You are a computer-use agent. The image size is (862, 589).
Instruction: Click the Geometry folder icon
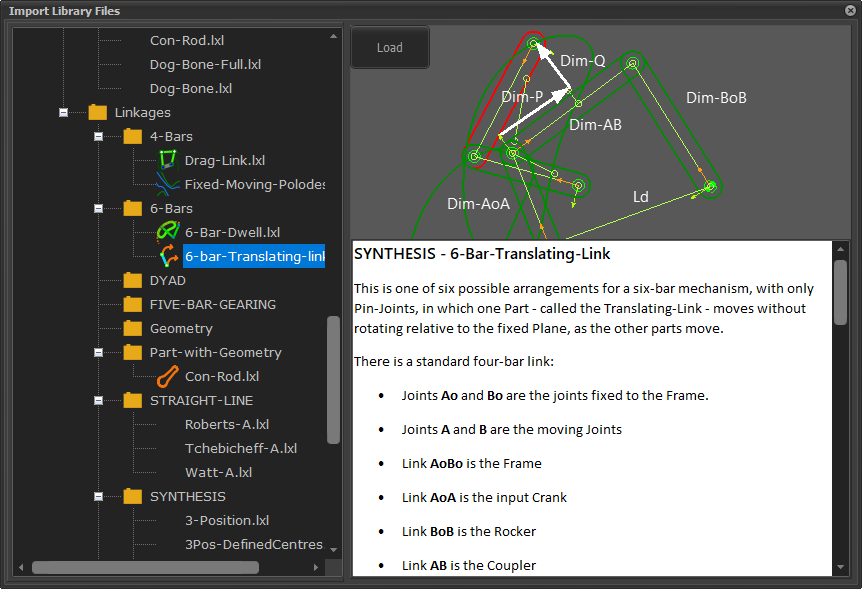[133, 328]
